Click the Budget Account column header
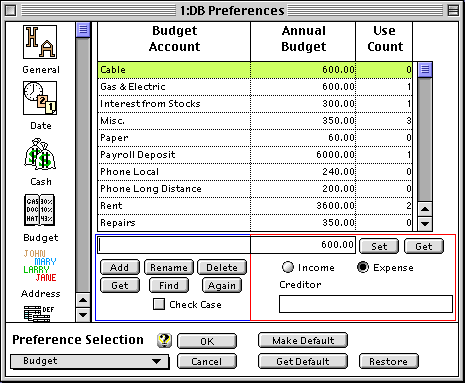The width and height of the screenshot is (465, 383). (x=174, y=42)
